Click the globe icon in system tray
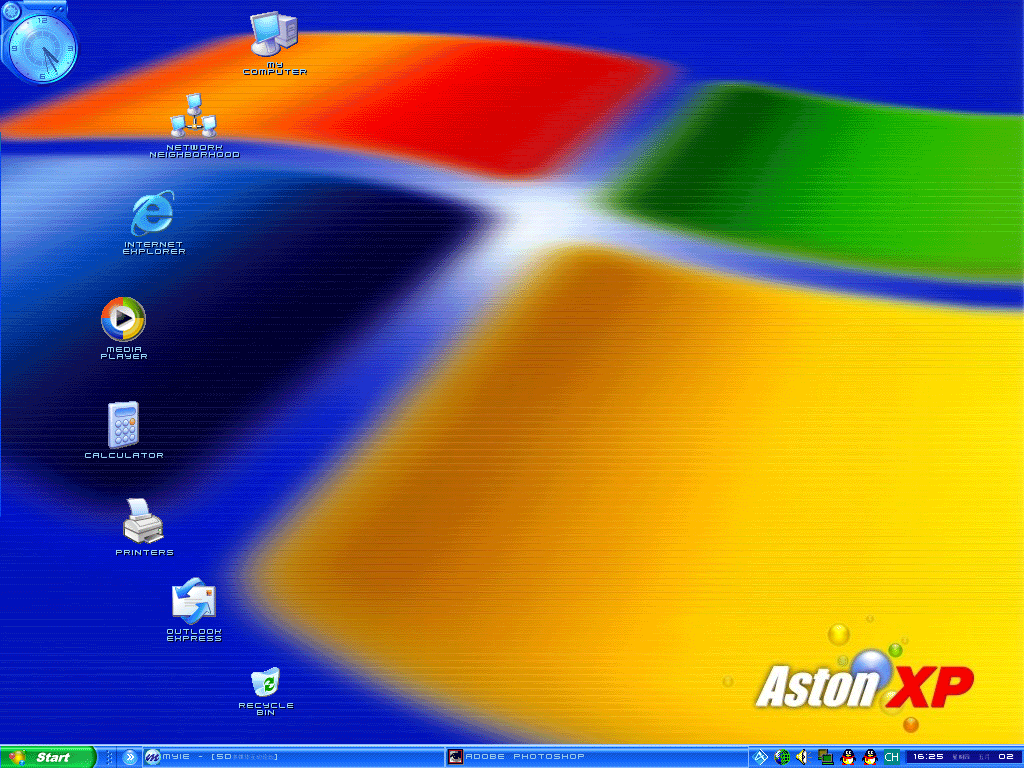The image size is (1024, 768). (782, 757)
